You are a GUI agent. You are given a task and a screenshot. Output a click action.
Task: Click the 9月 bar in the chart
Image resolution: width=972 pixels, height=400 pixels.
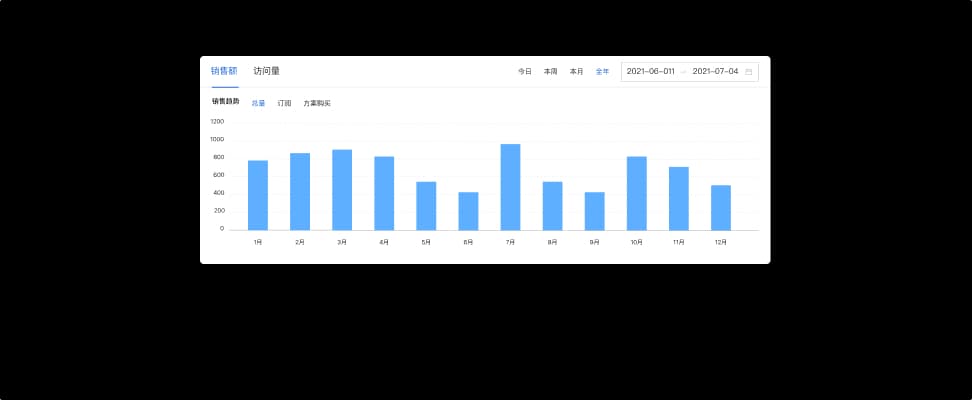(594, 211)
